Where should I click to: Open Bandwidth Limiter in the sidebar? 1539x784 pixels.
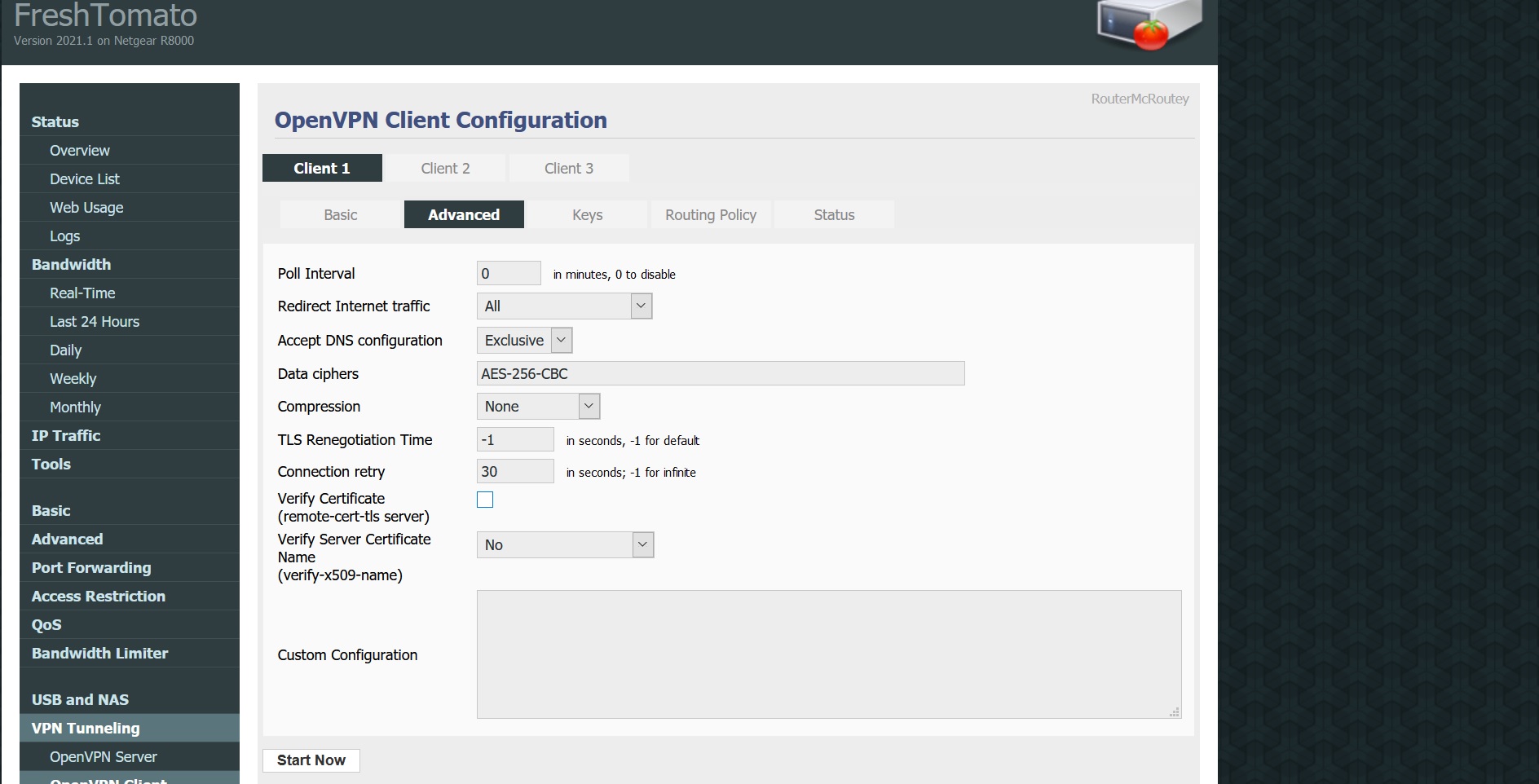pyautogui.click(x=130, y=654)
